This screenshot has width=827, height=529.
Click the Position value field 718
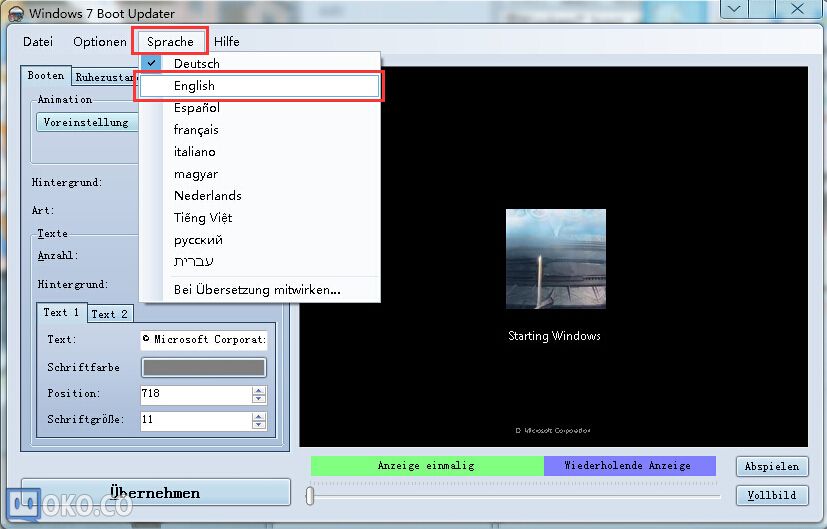[x=196, y=394]
